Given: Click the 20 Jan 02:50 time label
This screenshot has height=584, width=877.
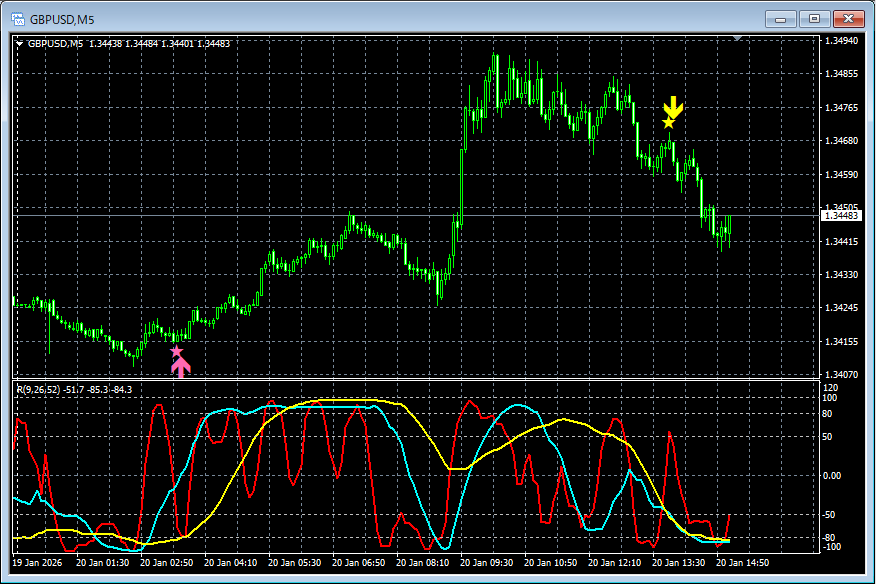Looking at the screenshot, I should point(167,563).
